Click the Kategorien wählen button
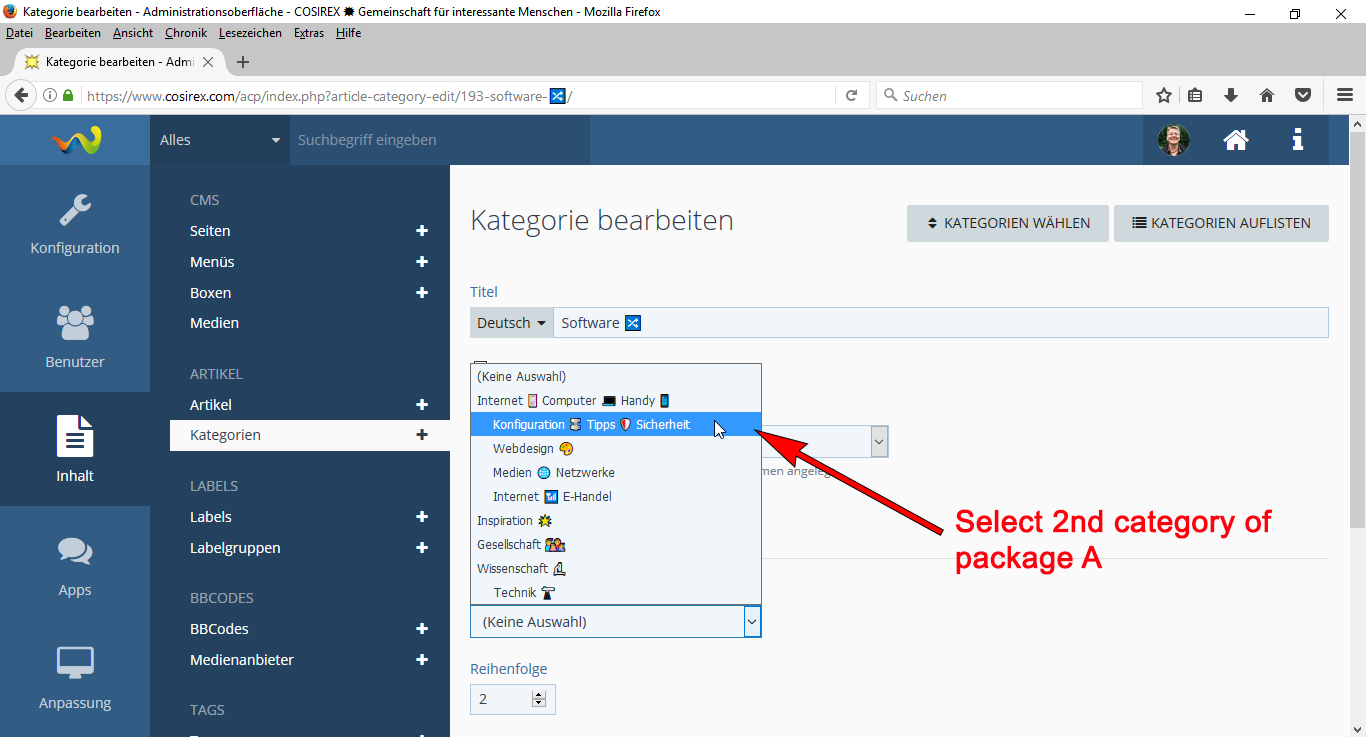 point(1007,223)
